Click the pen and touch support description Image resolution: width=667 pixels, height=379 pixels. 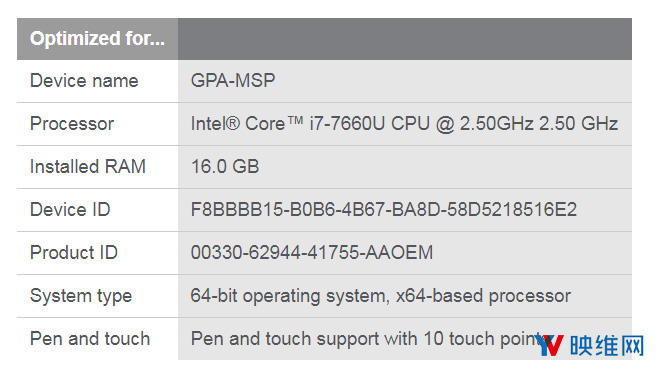370,339
